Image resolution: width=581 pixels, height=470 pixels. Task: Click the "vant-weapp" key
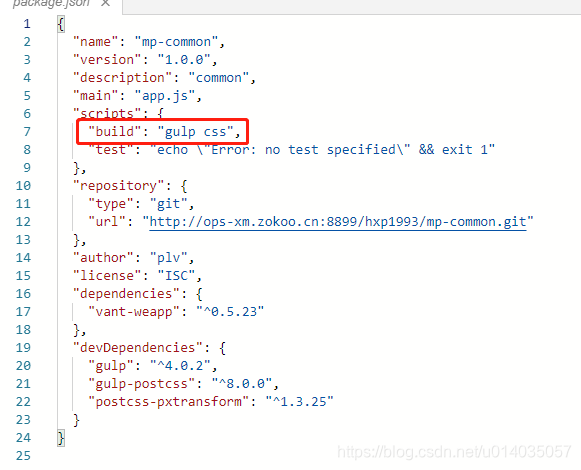[x=134, y=312]
